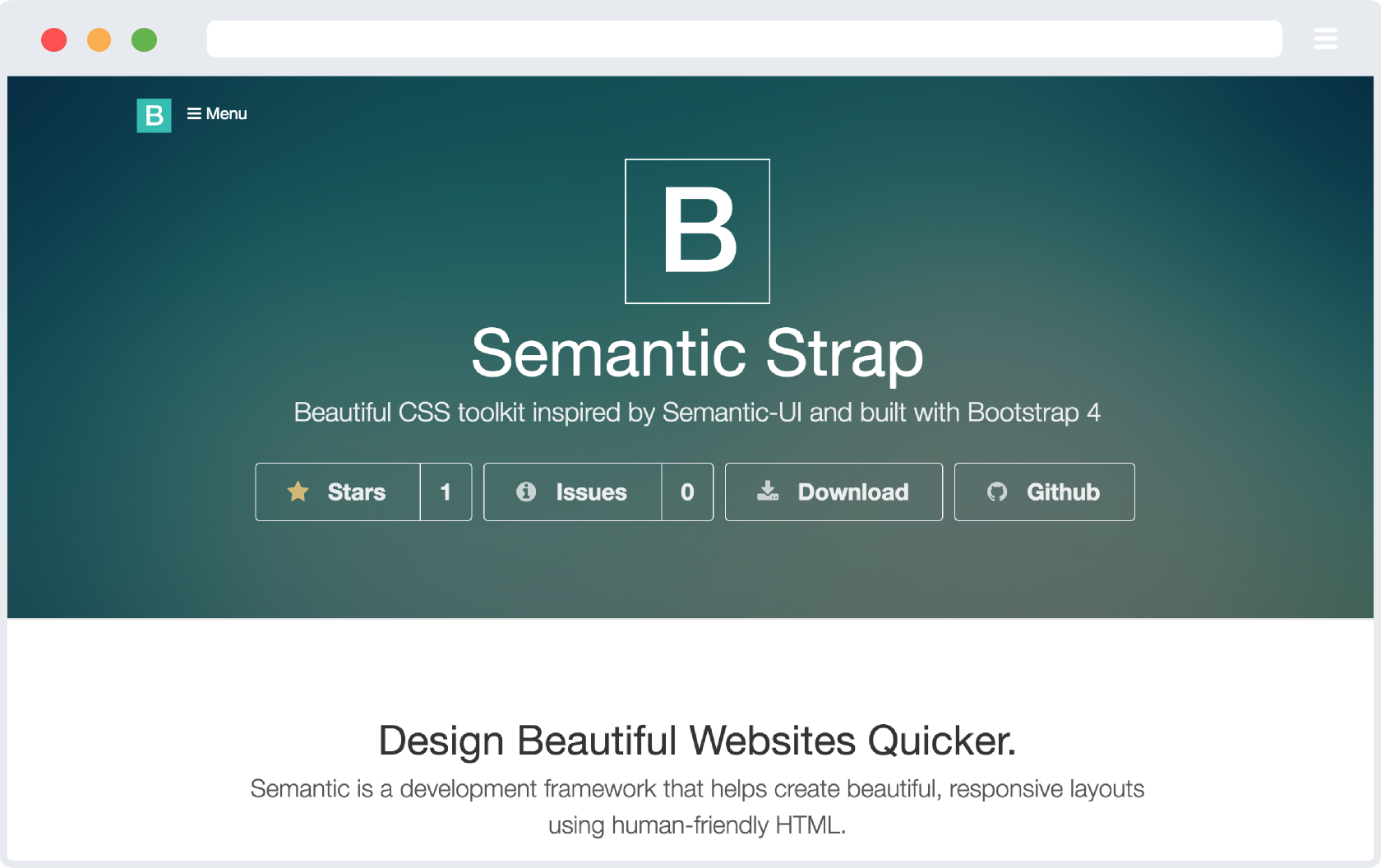The width and height of the screenshot is (1381, 868).
Task: Click the Semantic Strap heading
Action: (697, 354)
